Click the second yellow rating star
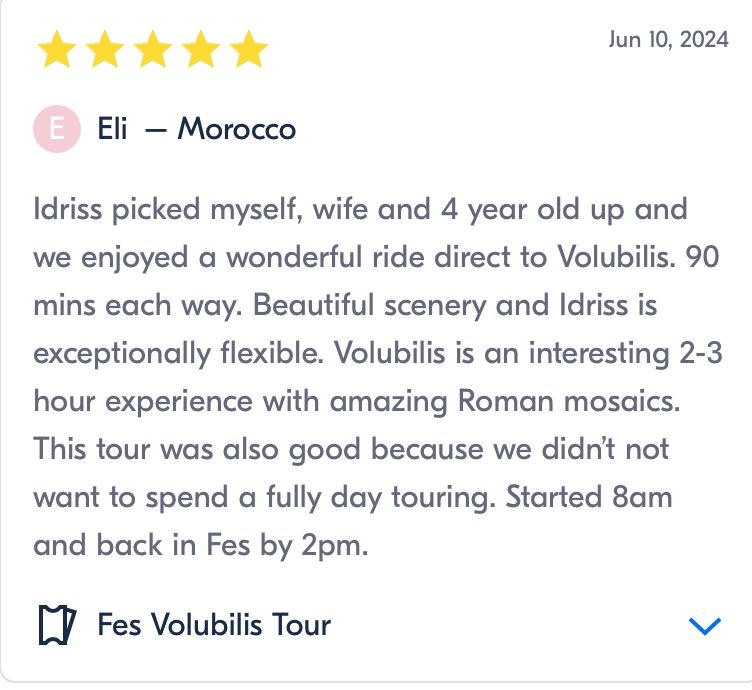This screenshot has width=752, height=690. tap(105, 49)
